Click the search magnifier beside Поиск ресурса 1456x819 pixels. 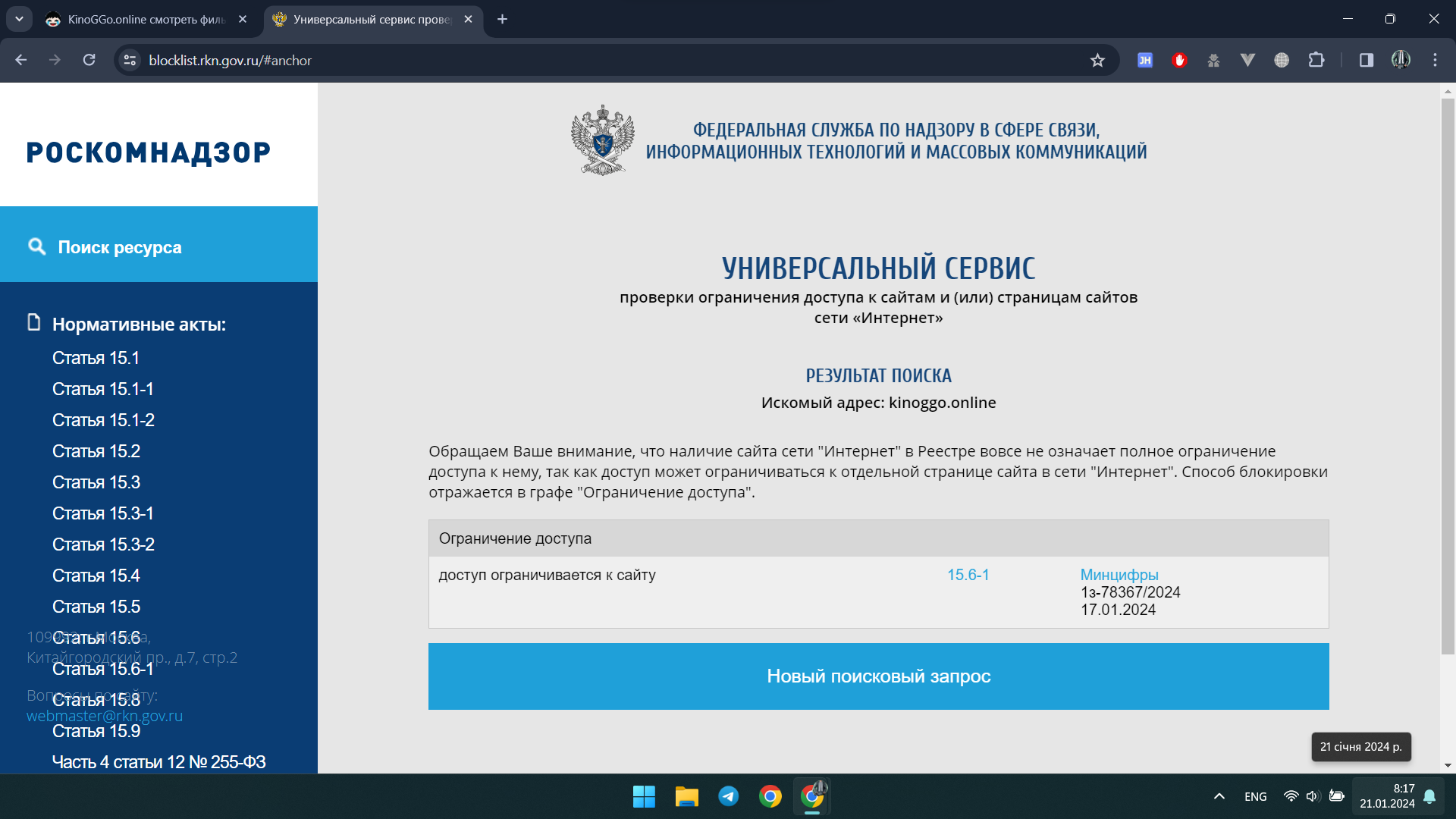[36, 246]
